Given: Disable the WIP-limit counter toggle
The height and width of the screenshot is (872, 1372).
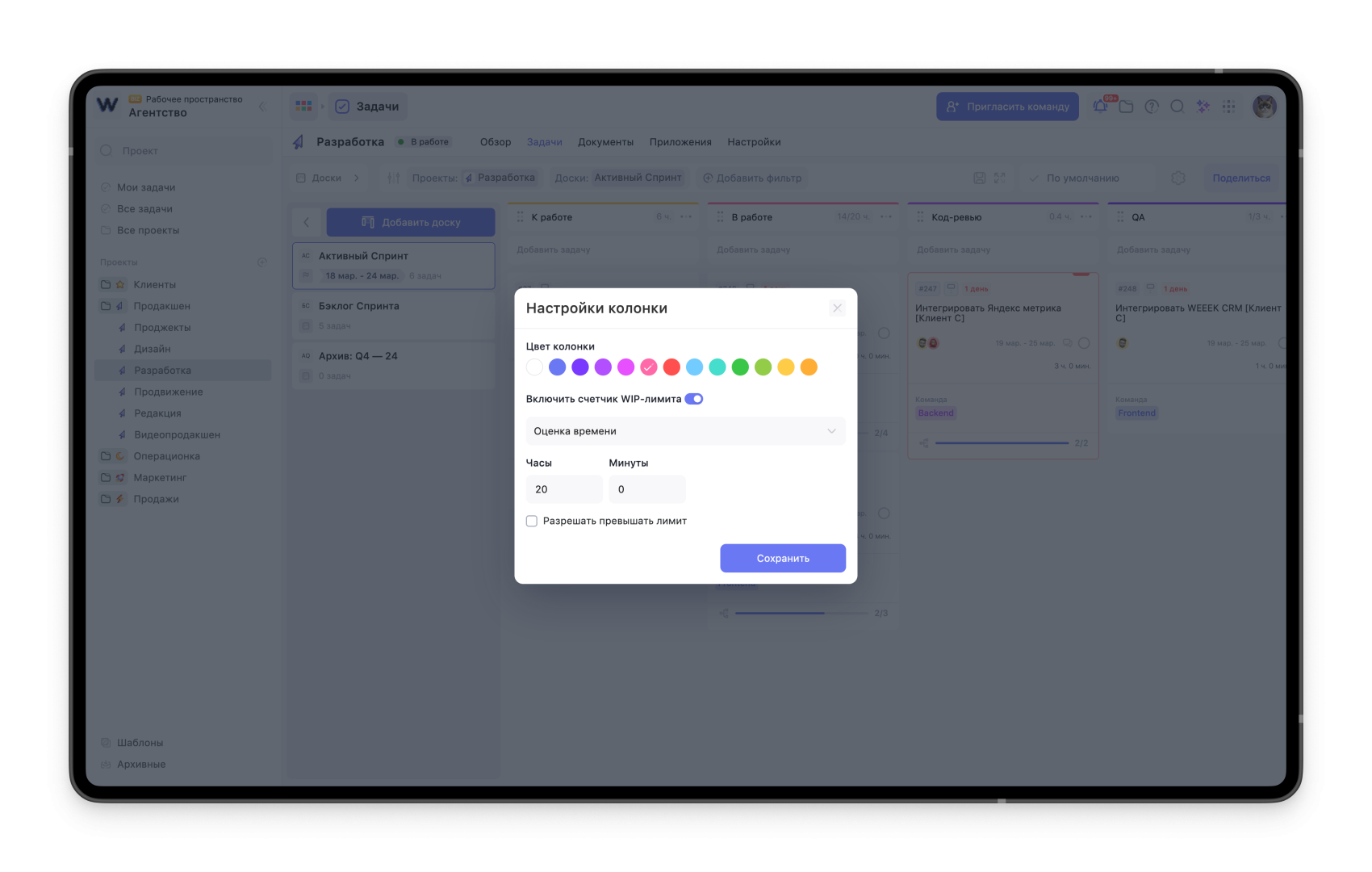Looking at the screenshot, I should [x=694, y=399].
